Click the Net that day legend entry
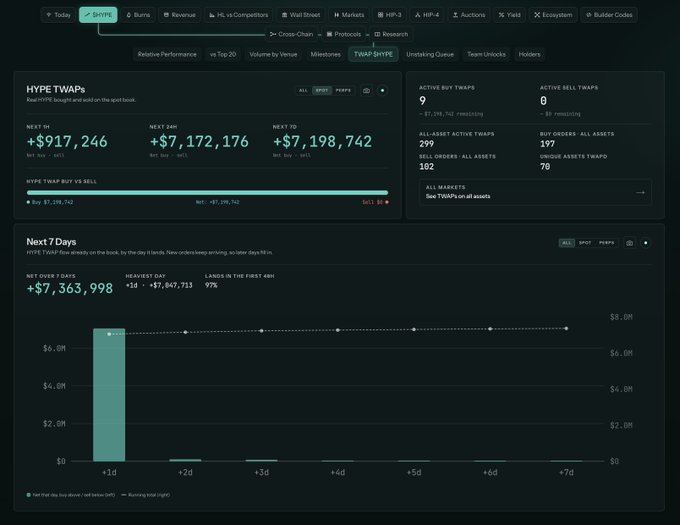Image resolution: width=680 pixels, height=525 pixels. click(x=71, y=495)
